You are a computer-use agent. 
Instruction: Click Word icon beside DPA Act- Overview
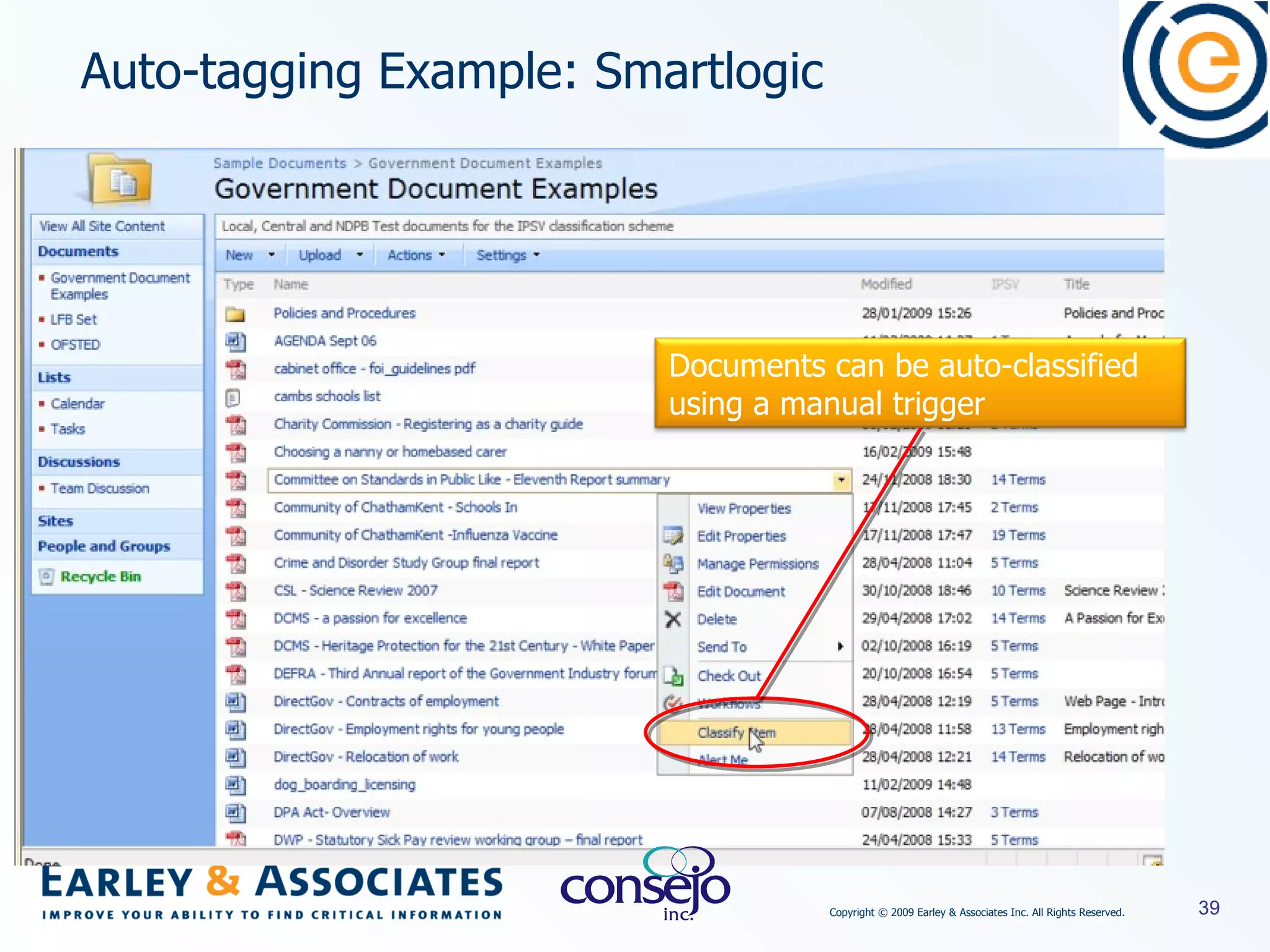pos(235,813)
